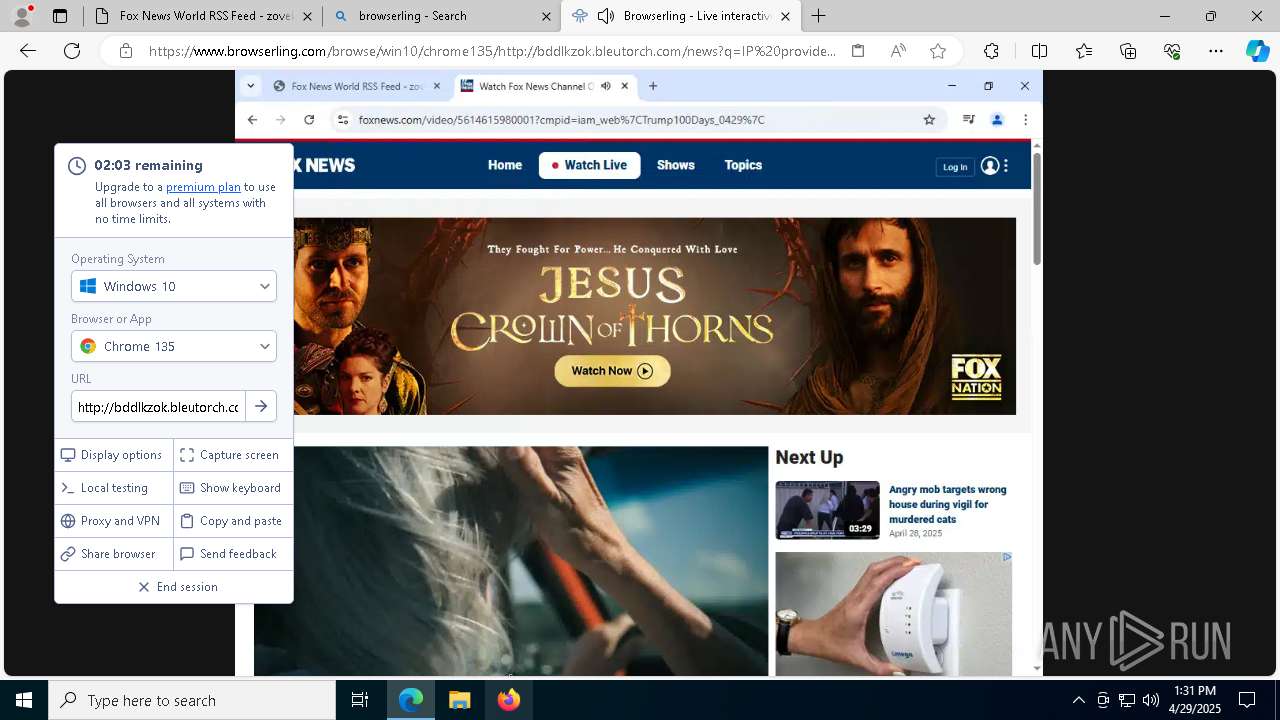Open Chrome media control icon
The height and width of the screenshot is (720, 1280).
(x=968, y=120)
